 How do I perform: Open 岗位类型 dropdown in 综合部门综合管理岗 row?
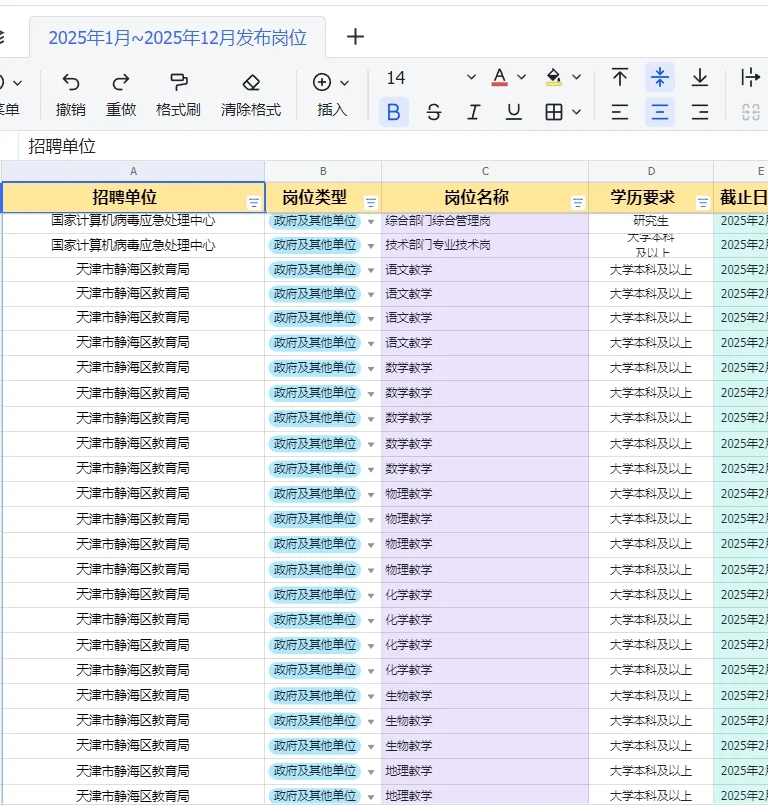(x=371, y=222)
